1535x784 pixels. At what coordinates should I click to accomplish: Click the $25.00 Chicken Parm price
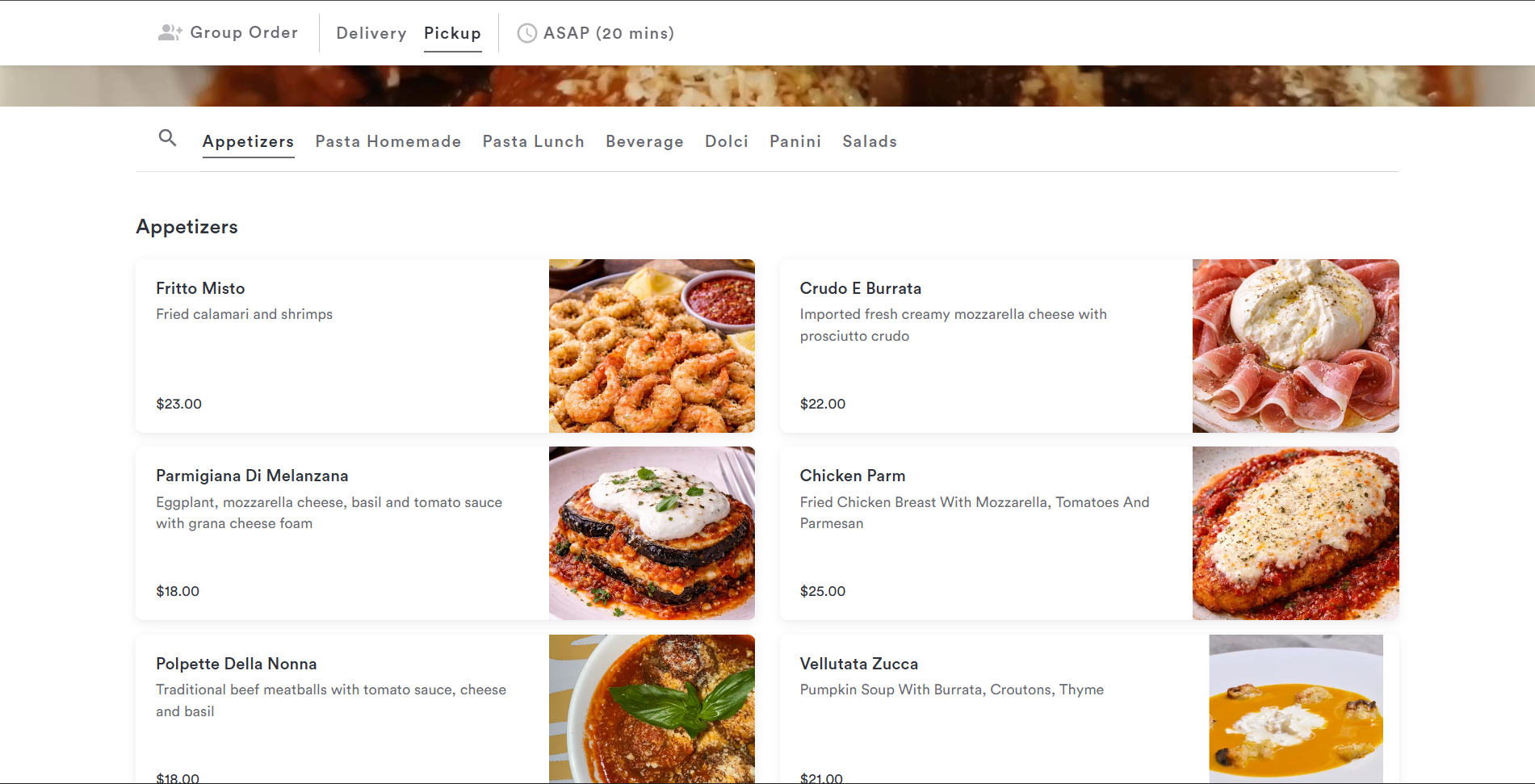coord(823,591)
